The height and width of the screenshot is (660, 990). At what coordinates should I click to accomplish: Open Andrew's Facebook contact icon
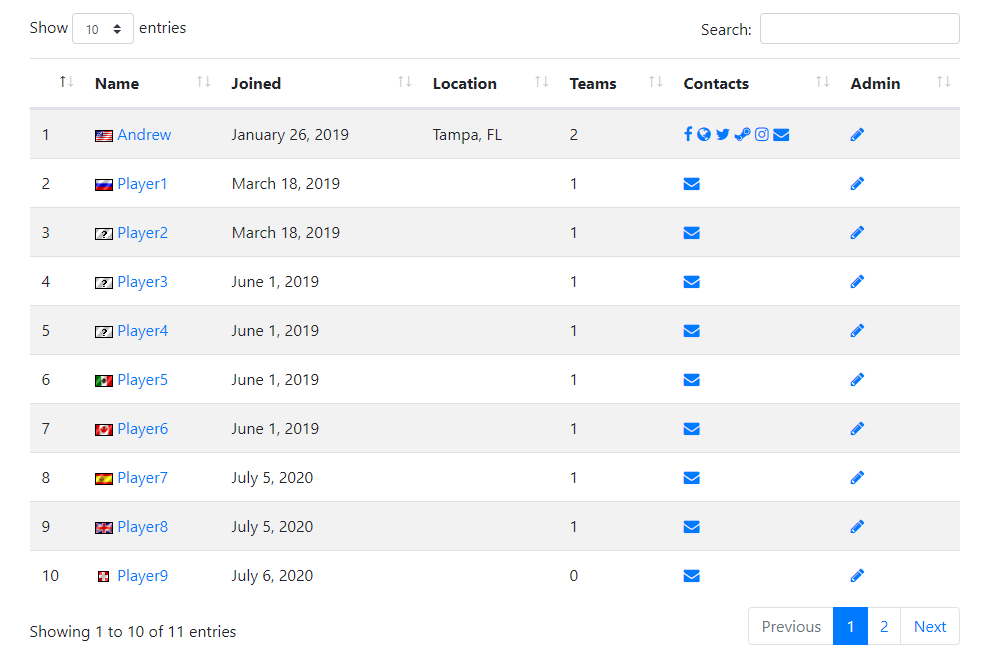[x=688, y=134]
